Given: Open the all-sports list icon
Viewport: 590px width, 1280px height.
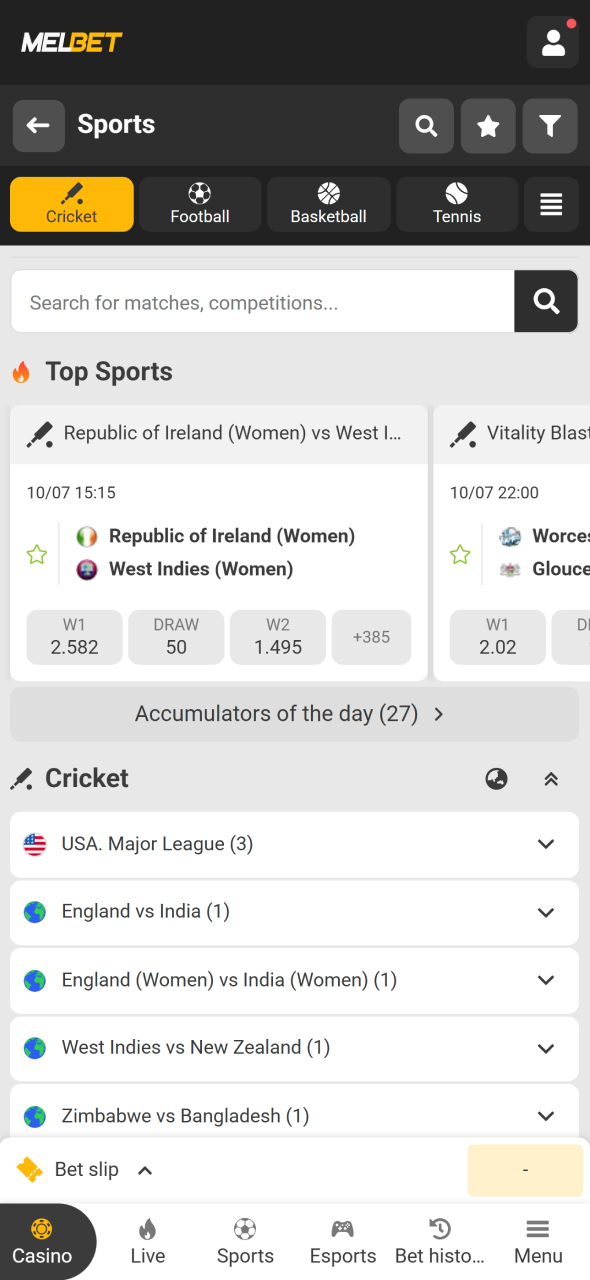Looking at the screenshot, I should point(551,204).
